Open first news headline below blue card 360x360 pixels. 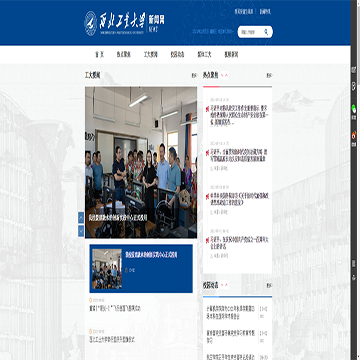click(x=115, y=309)
